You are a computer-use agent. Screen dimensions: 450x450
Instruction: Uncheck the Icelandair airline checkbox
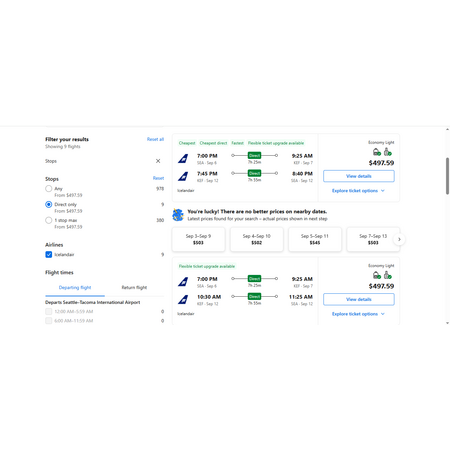click(x=49, y=255)
